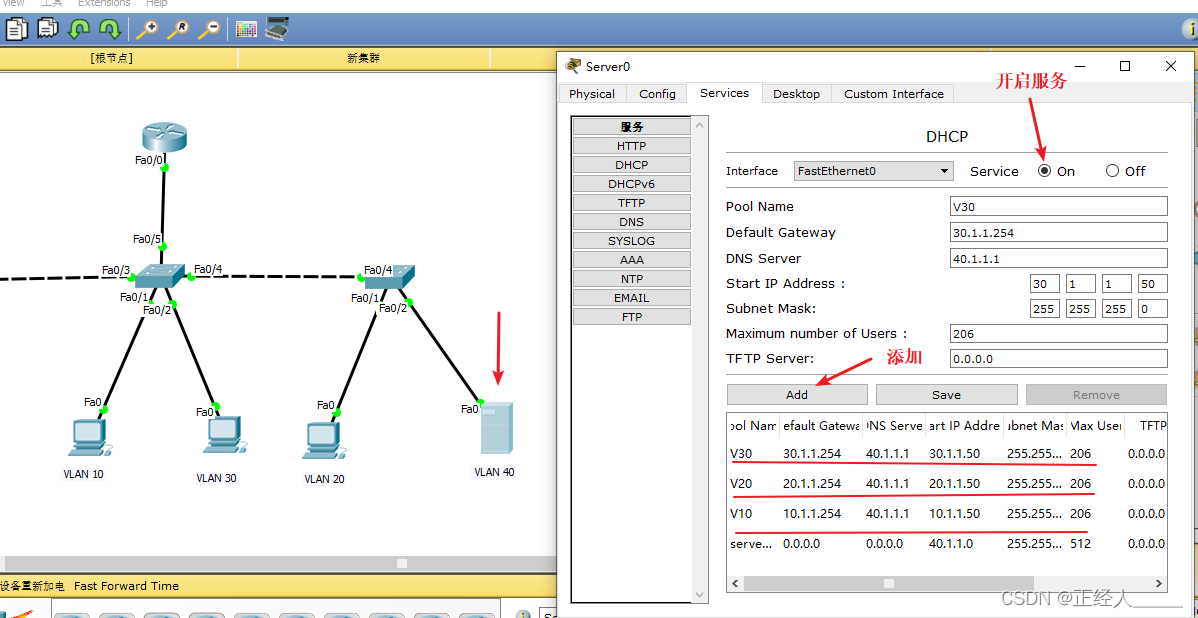Select the SYSLOG service entry
The height and width of the screenshot is (618, 1198).
(x=631, y=240)
